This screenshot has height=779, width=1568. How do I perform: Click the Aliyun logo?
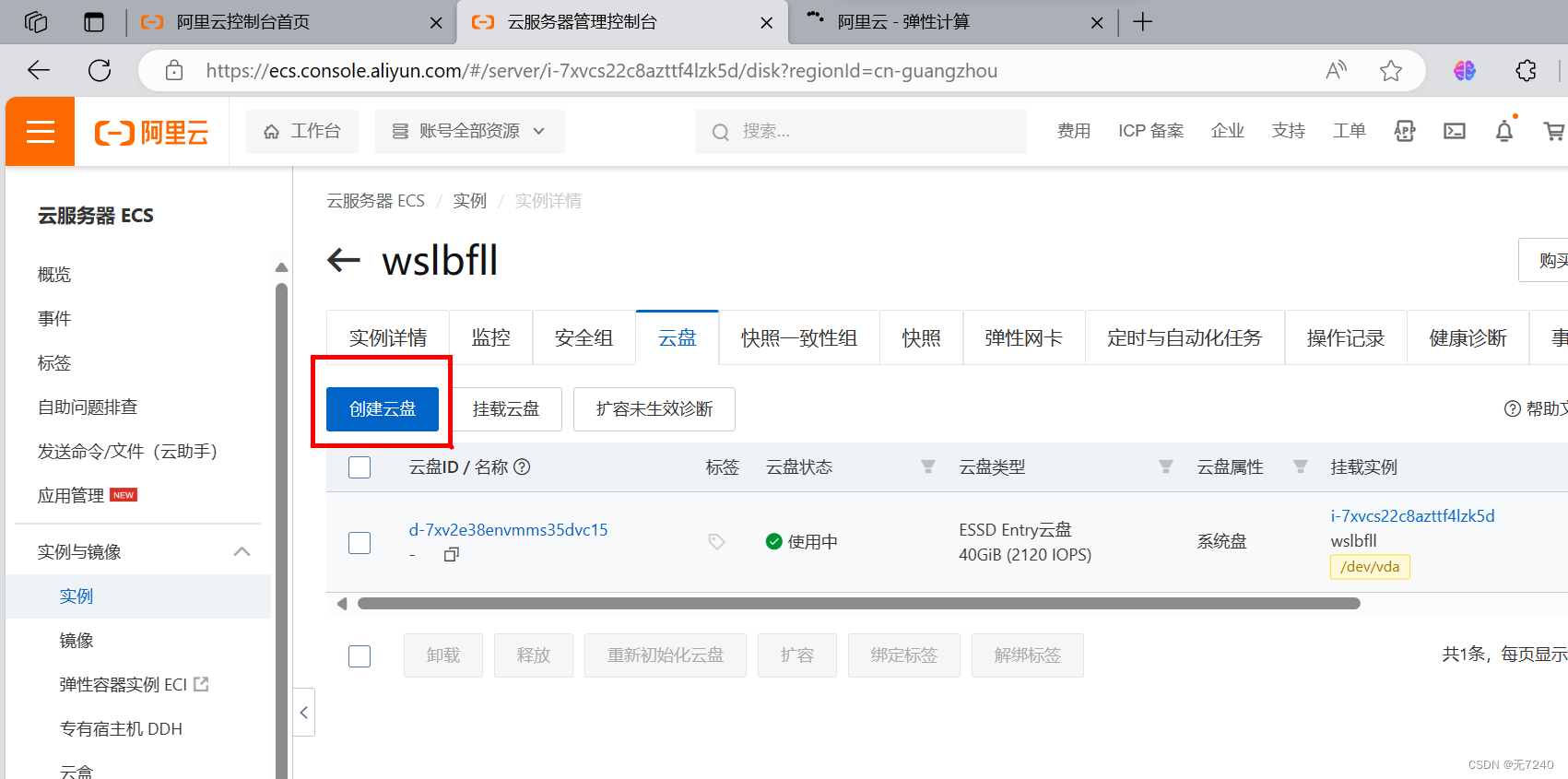pos(151,133)
